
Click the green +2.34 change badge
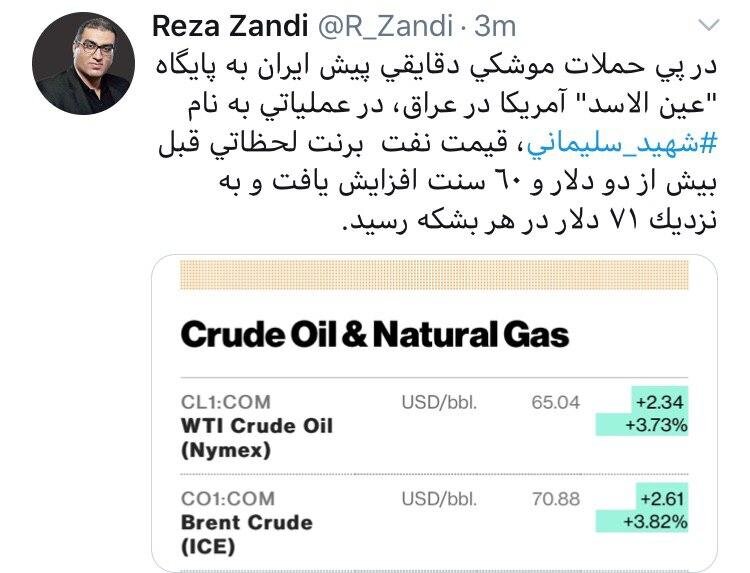click(x=660, y=401)
